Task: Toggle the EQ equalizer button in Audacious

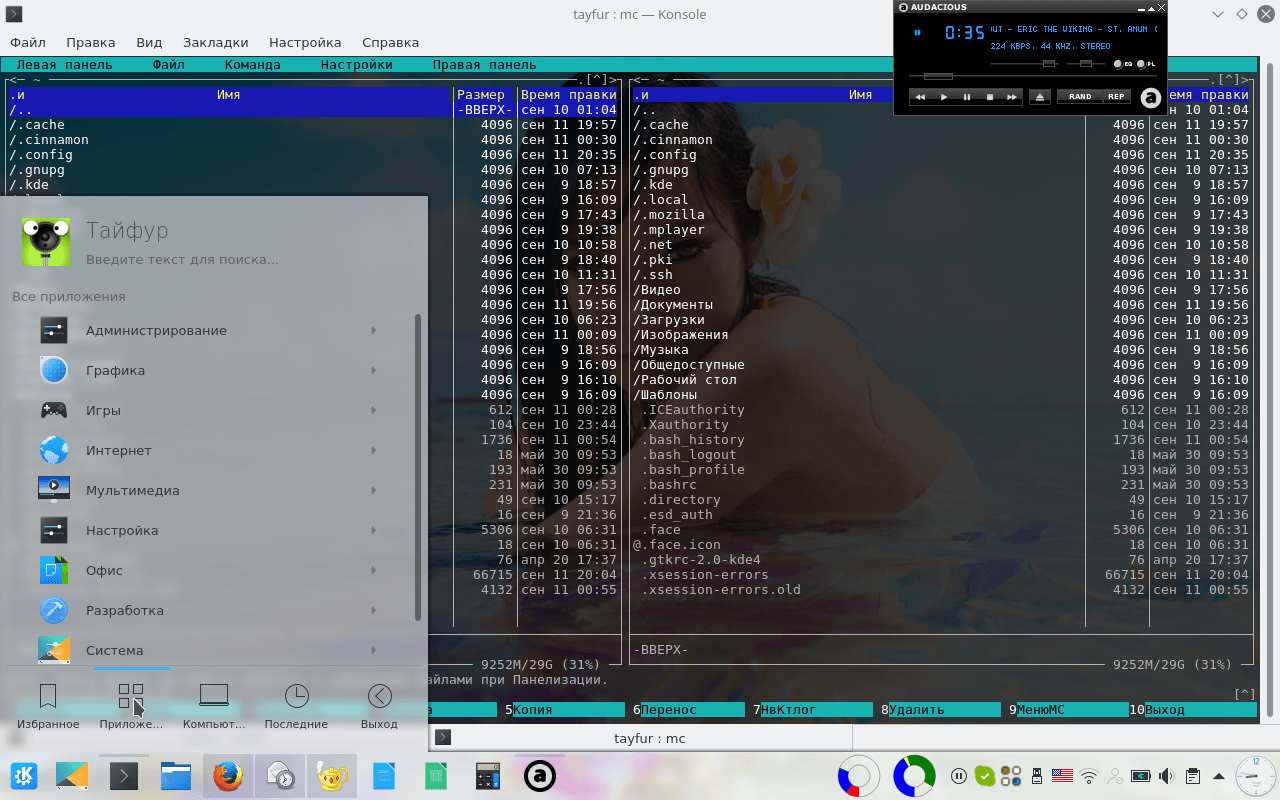Action: tap(1121, 64)
